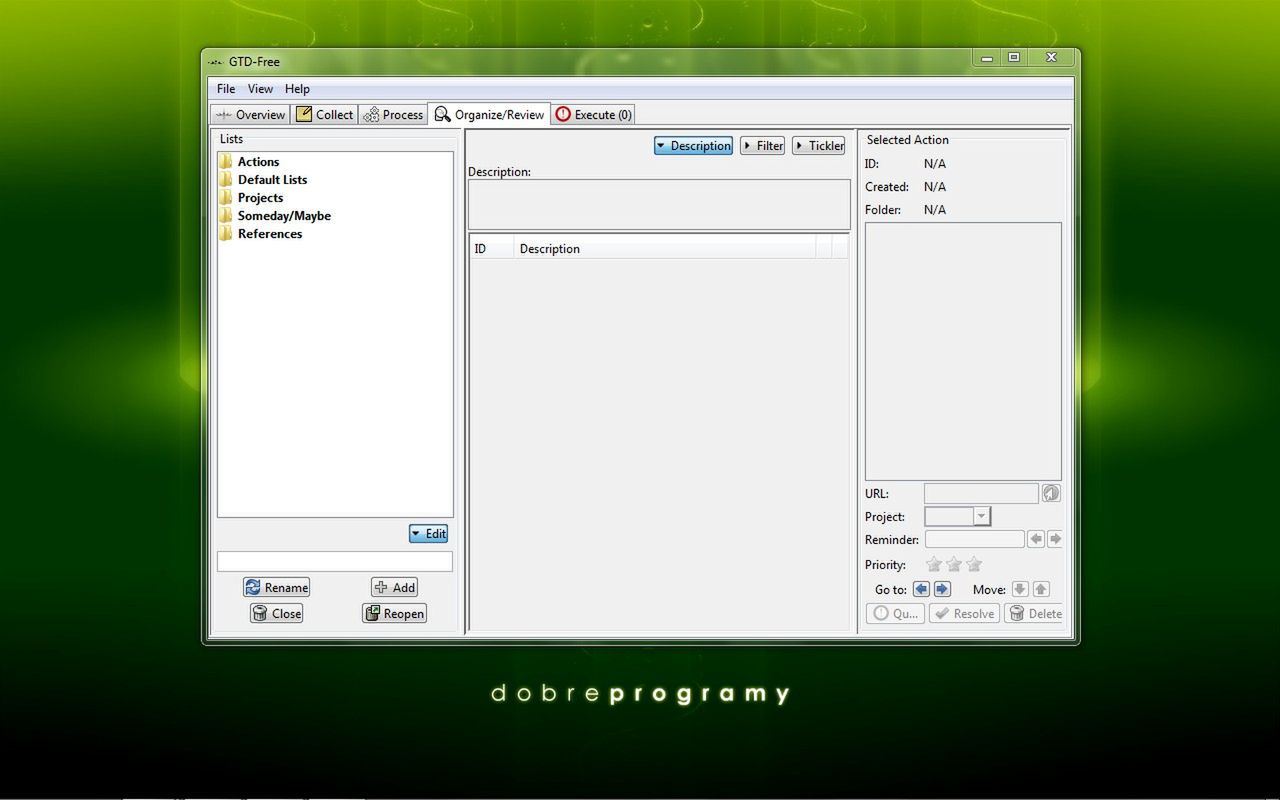Move action up arrow

1041,590
